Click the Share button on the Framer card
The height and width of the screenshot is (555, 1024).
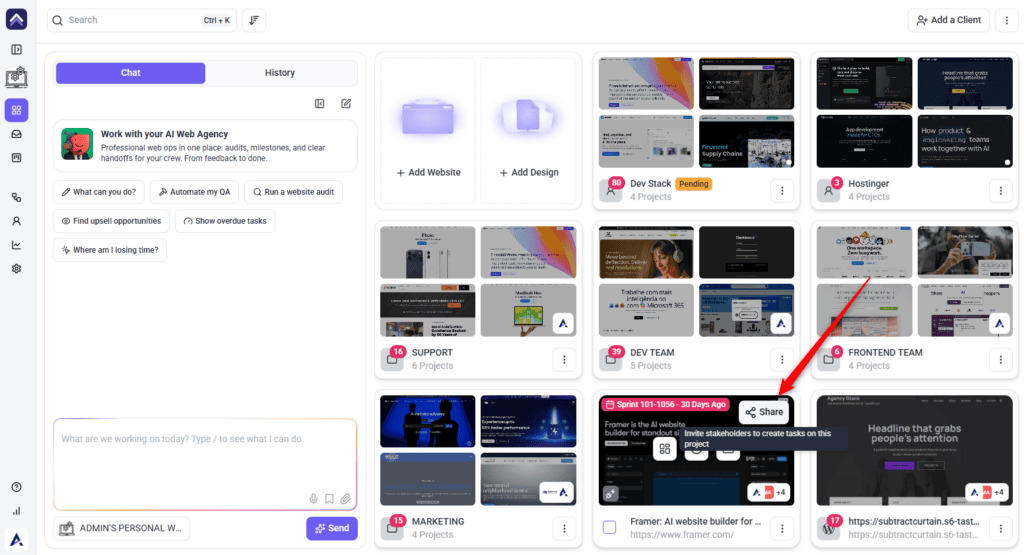click(764, 412)
